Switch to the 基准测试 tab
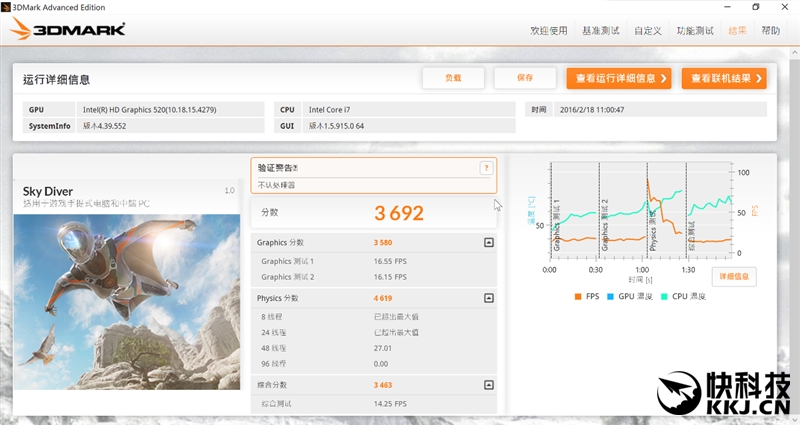 601,31
